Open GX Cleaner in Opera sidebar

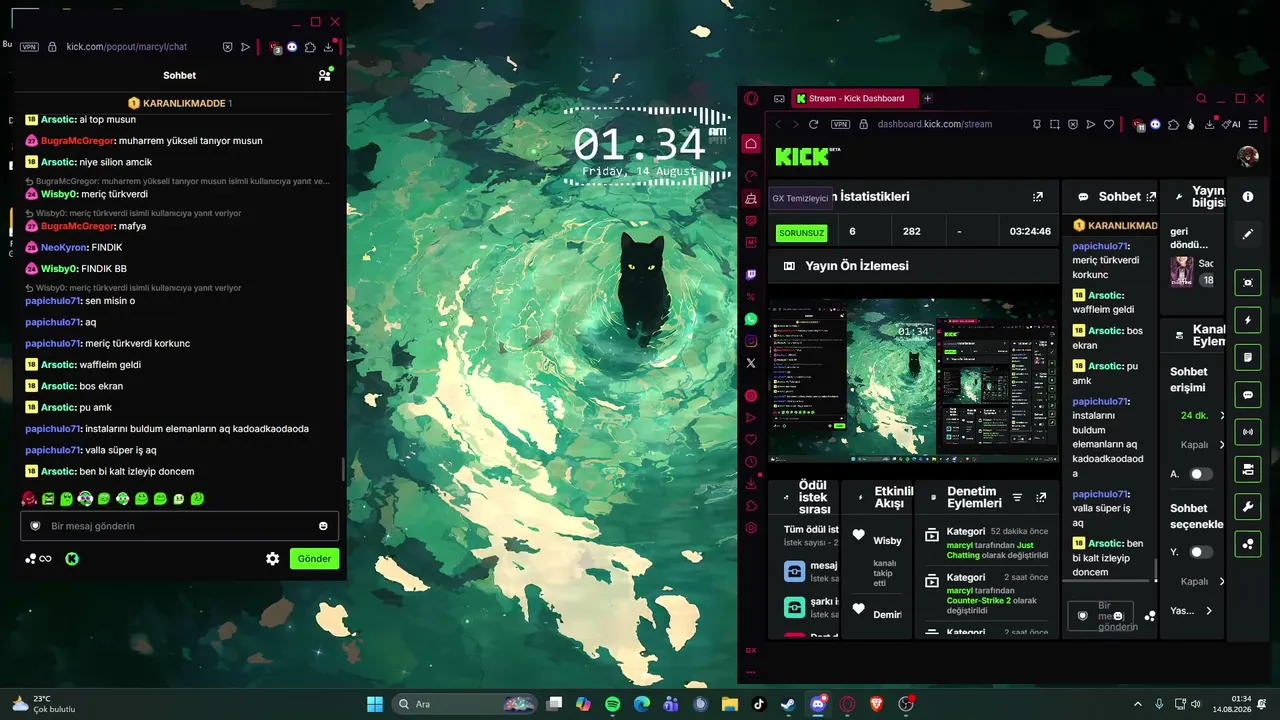[751, 198]
